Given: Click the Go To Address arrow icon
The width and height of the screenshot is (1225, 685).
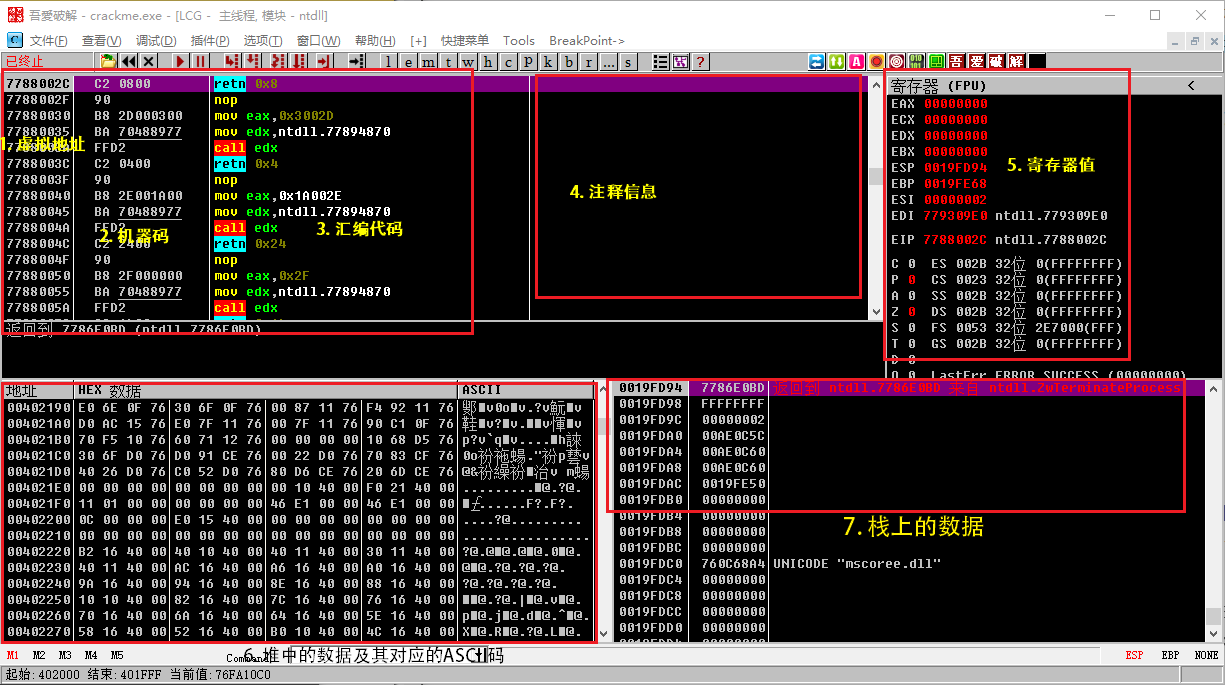Looking at the screenshot, I should pyautogui.click(x=356, y=62).
